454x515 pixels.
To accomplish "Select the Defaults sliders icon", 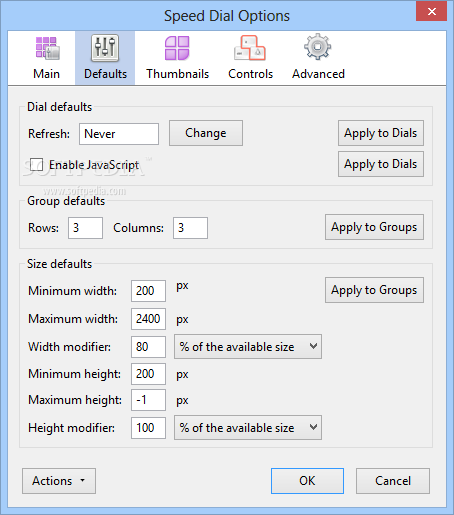I will (x=105, y=48).
